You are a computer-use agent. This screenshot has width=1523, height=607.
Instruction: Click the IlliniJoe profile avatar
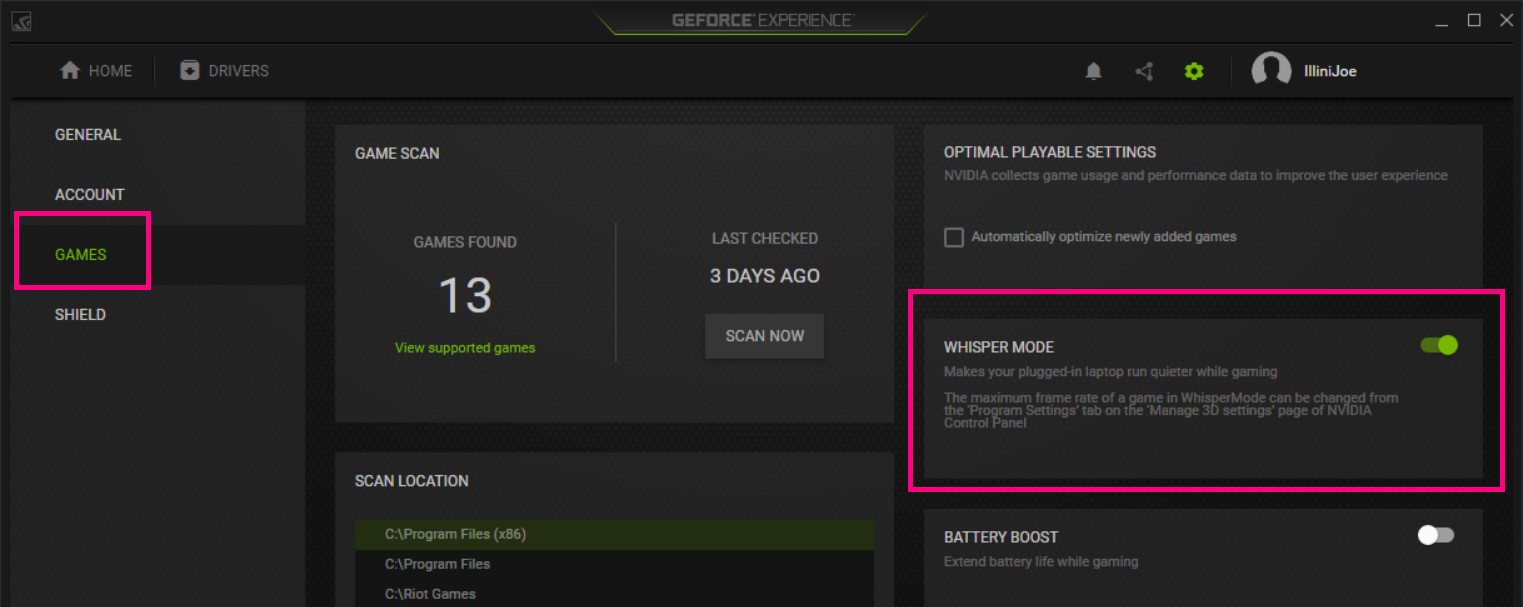pyautogui.click(x=1271, y=71)
